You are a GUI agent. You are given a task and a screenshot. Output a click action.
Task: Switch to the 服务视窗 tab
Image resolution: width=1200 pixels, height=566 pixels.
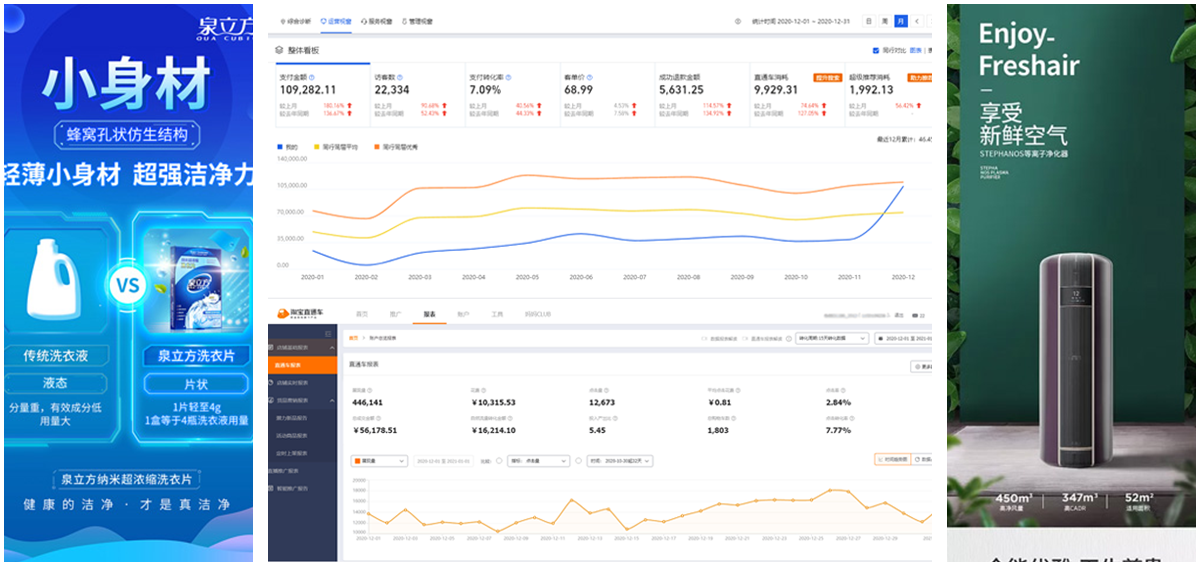(x=377, y=21)
